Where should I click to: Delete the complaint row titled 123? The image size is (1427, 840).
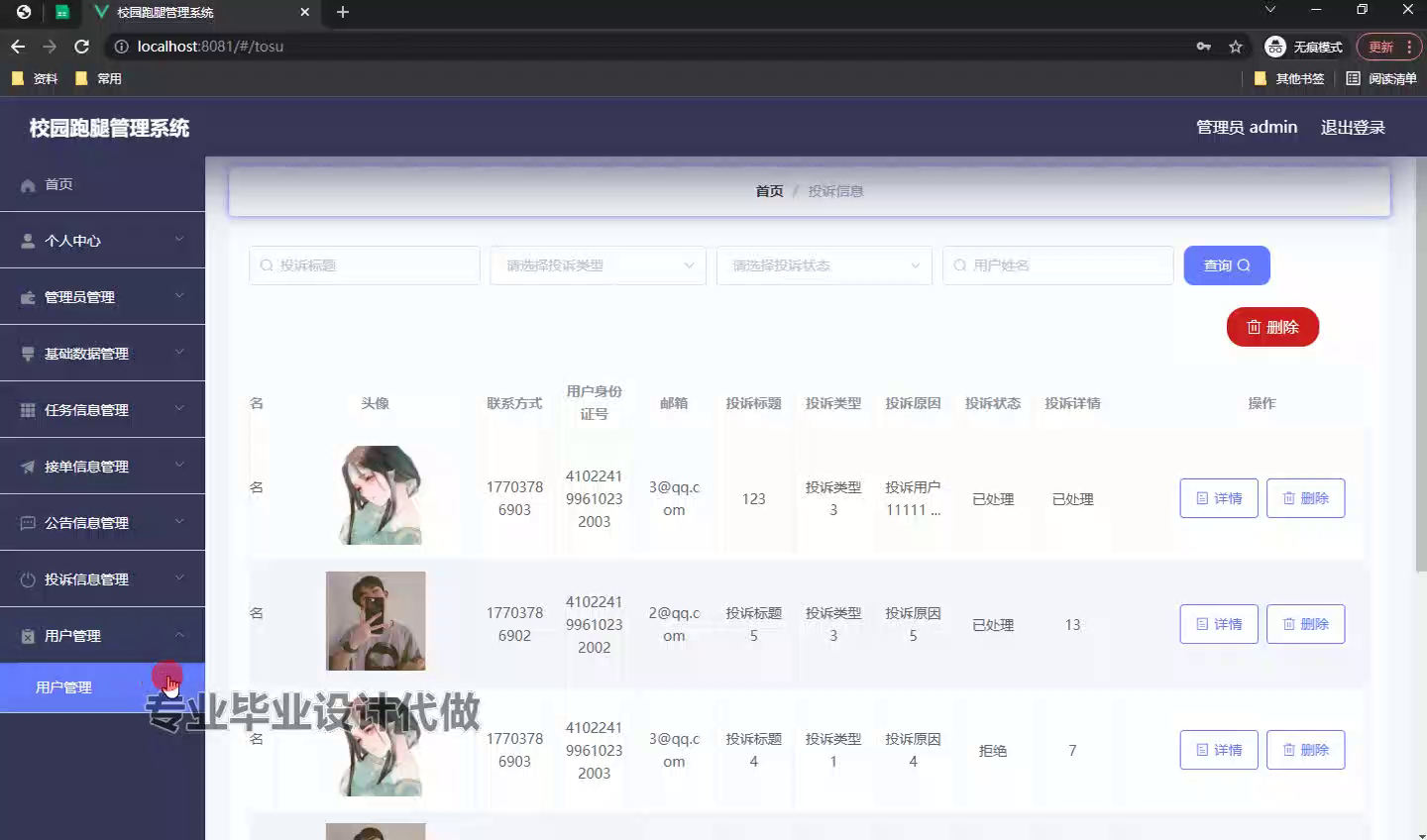coord(1305,498)
